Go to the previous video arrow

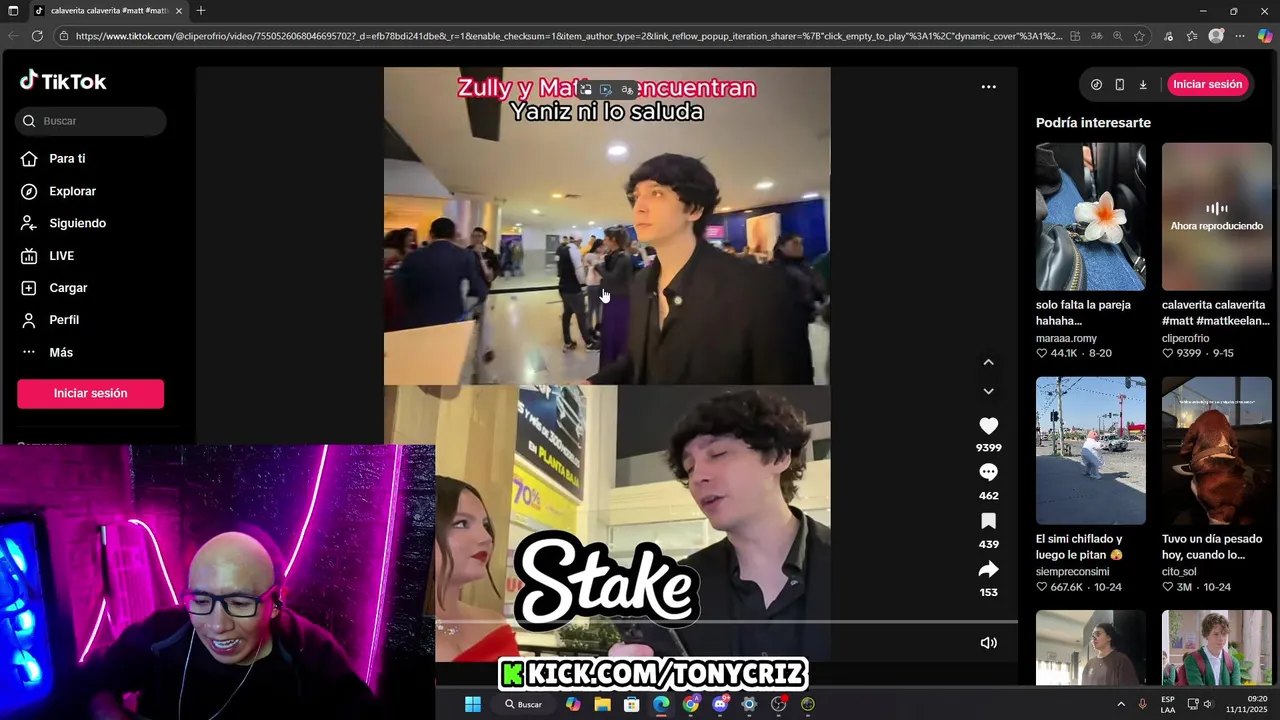tap(988, 362)
